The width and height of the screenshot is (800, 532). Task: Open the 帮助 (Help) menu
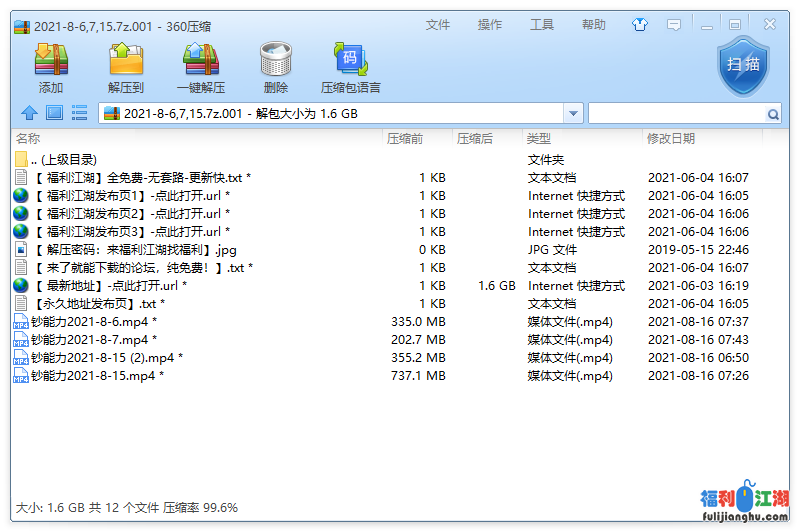594,25
